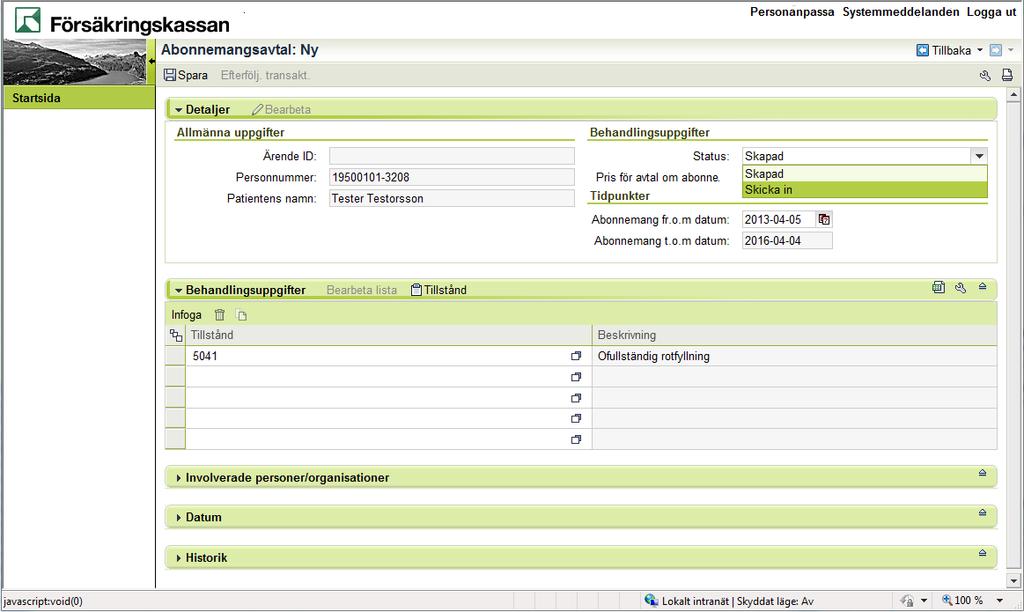1024x612 pixels.
Task: Click the Beskrivning column header
Action: coord(795,335)
